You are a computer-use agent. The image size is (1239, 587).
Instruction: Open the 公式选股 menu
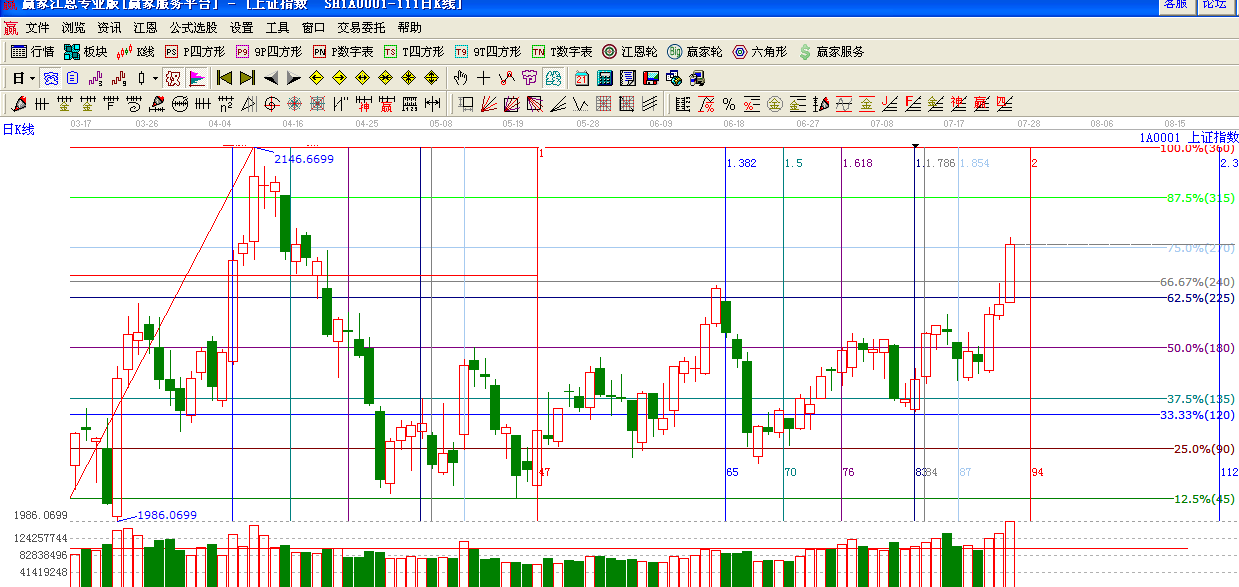(193, 28)
